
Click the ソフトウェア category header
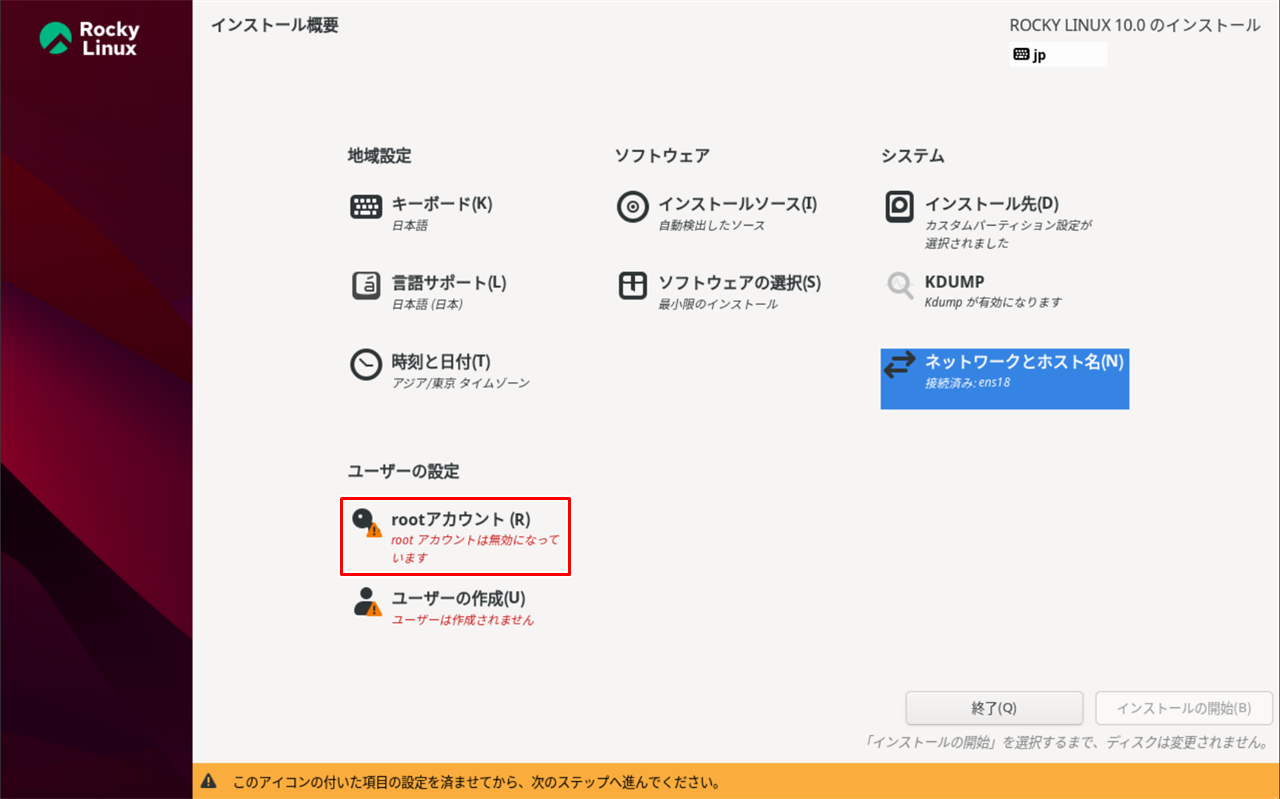pyautogui.click(x=662, y=156)
